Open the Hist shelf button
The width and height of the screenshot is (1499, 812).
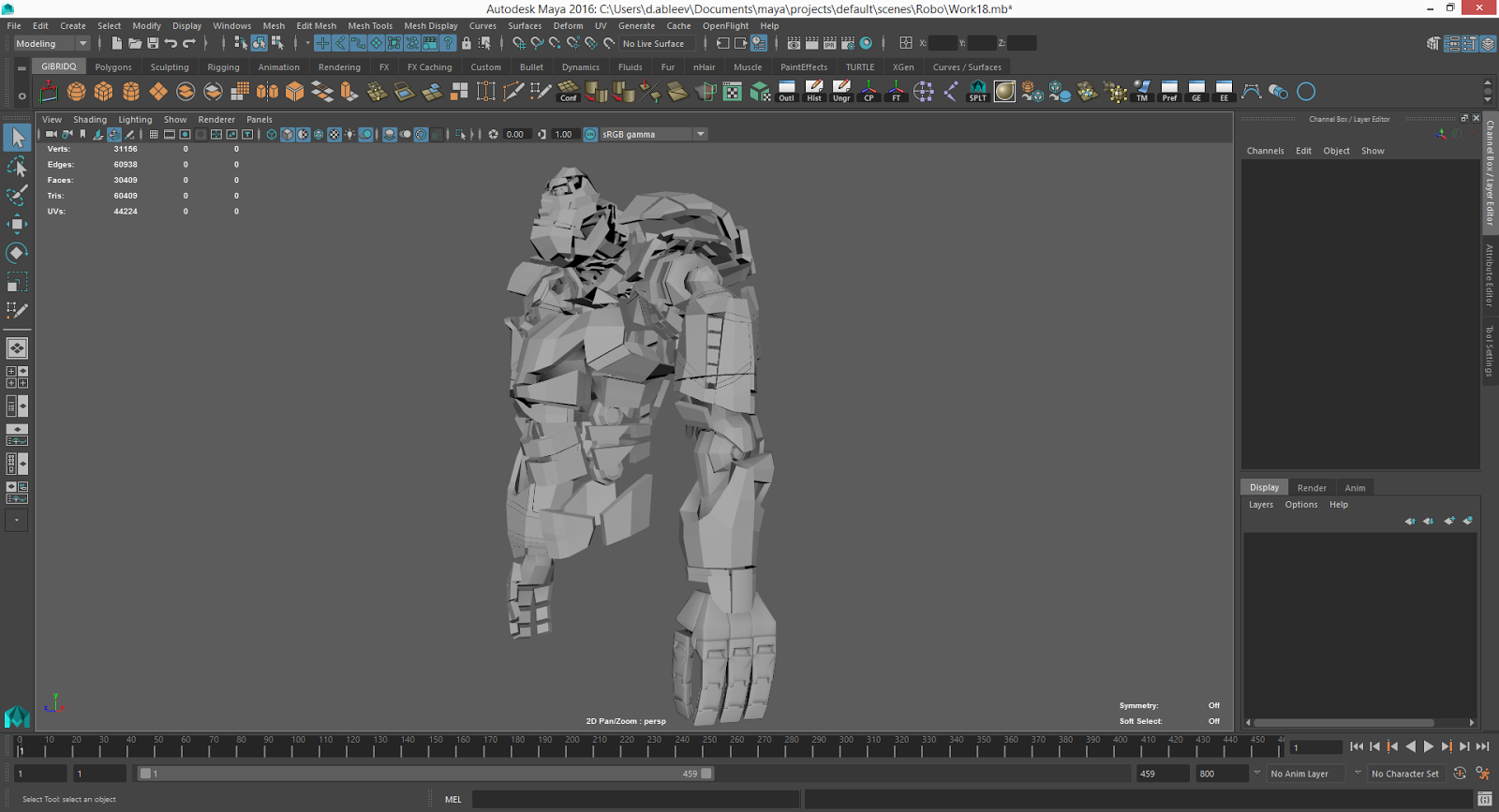tap(814, 92)
